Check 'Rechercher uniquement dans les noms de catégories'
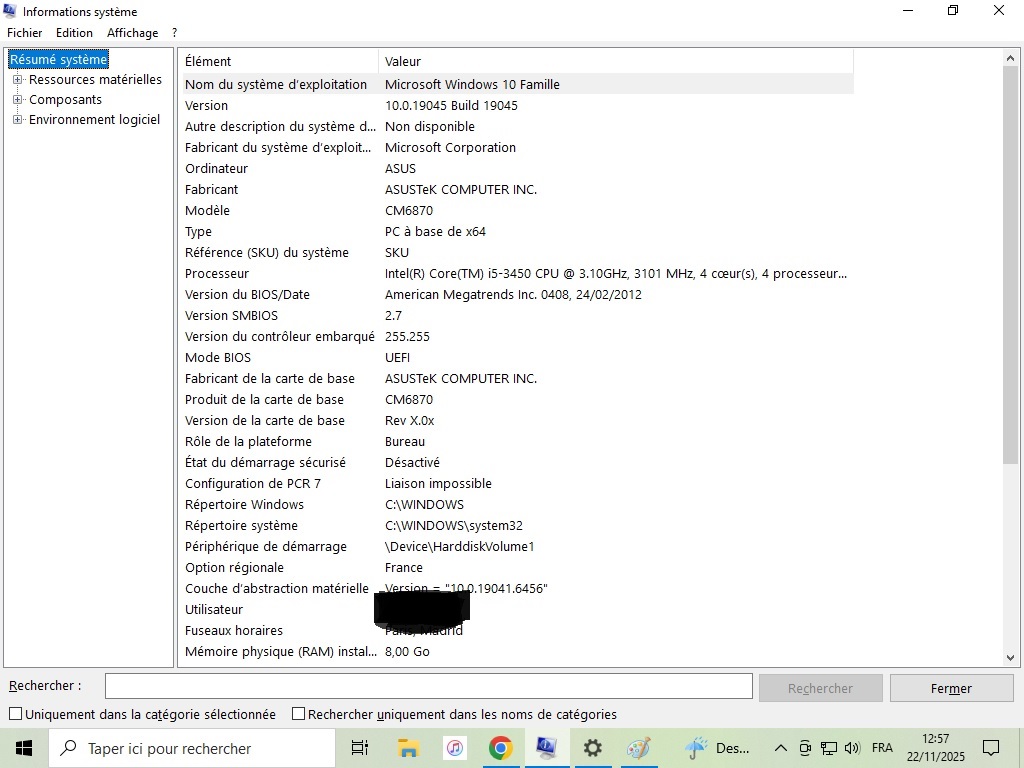 coord(298,714)
